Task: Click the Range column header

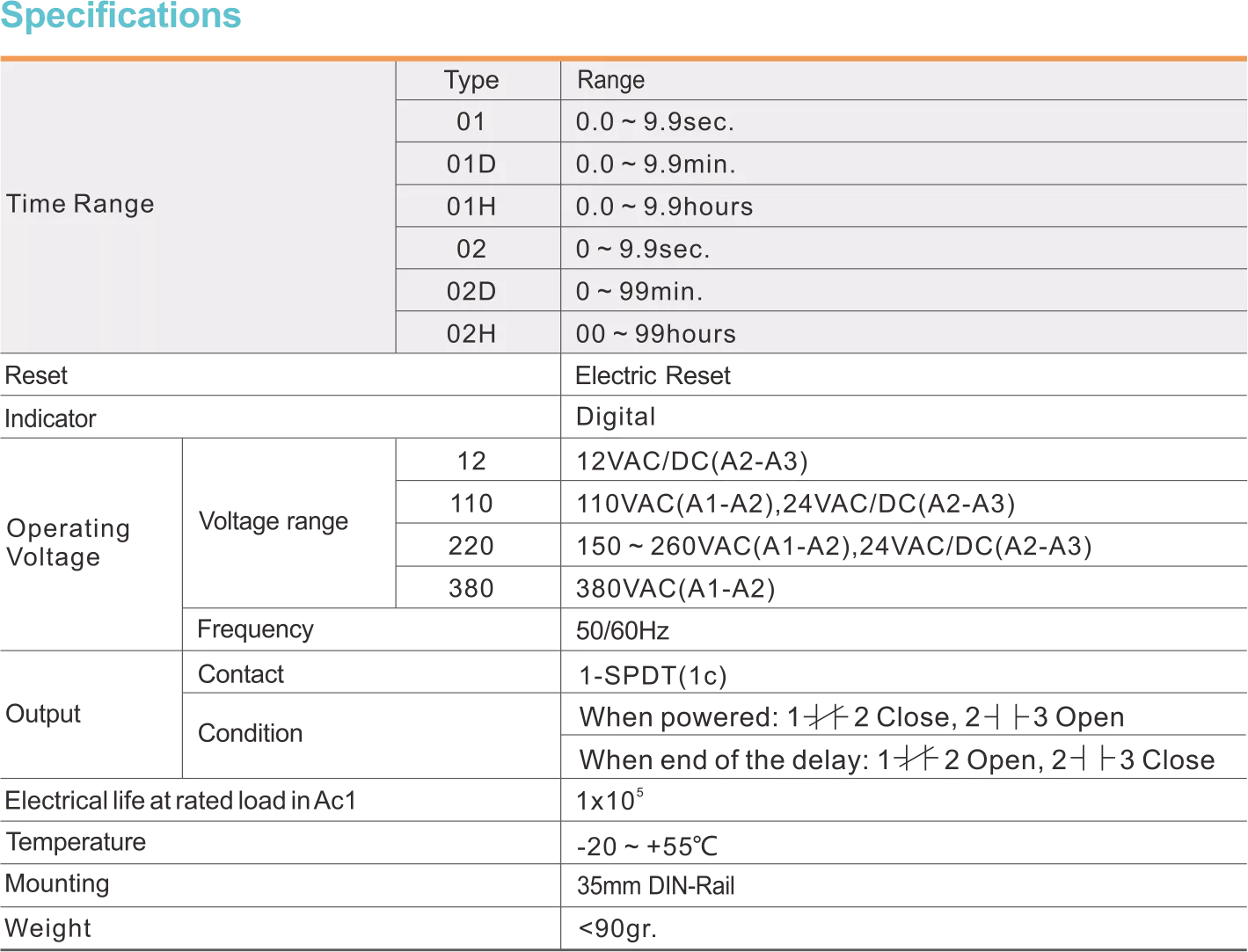Action: click(610, 80)
